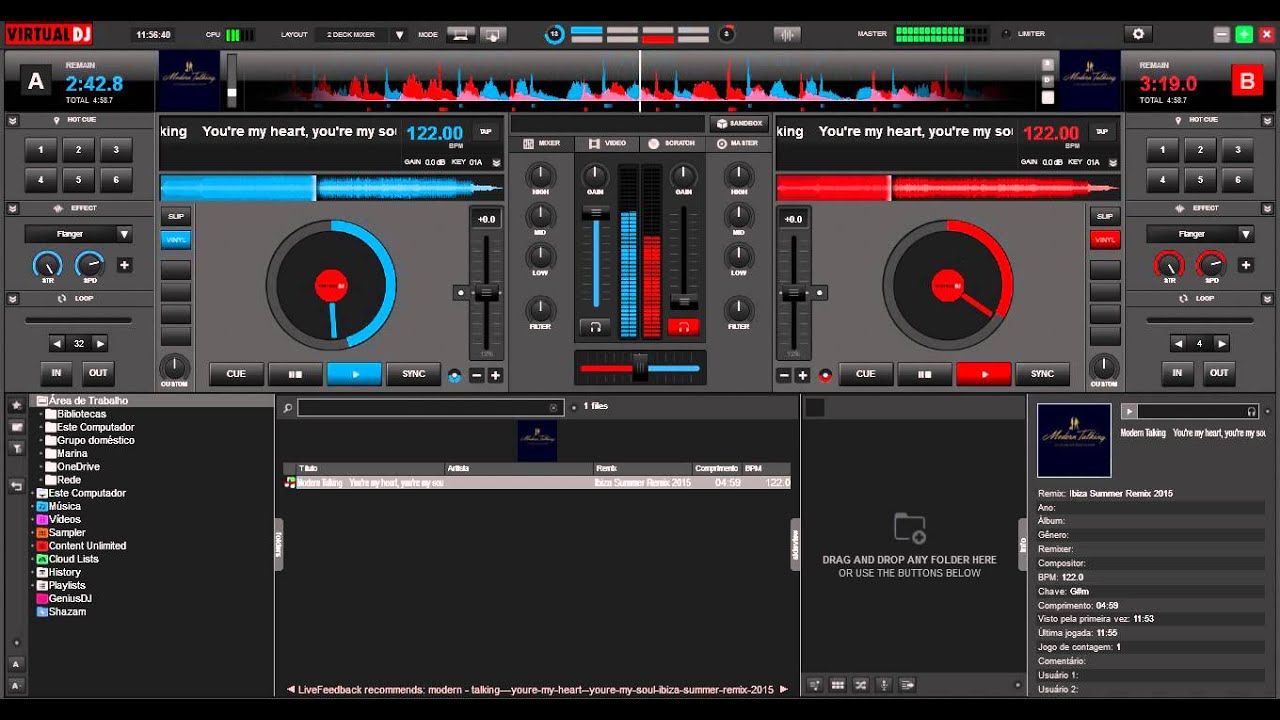
Task: Click the first sideview toolbar icon
Action: [814, 685]
